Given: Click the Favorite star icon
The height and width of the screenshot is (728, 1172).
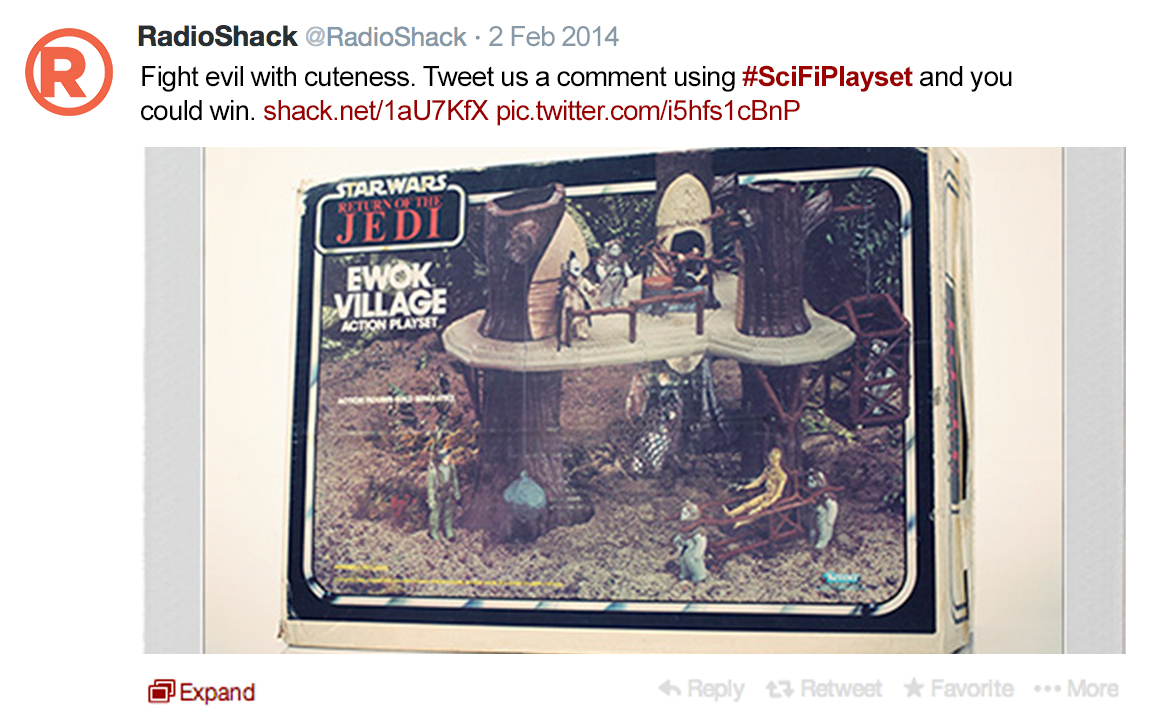Looking at the screenshot, I should point(913,688).
